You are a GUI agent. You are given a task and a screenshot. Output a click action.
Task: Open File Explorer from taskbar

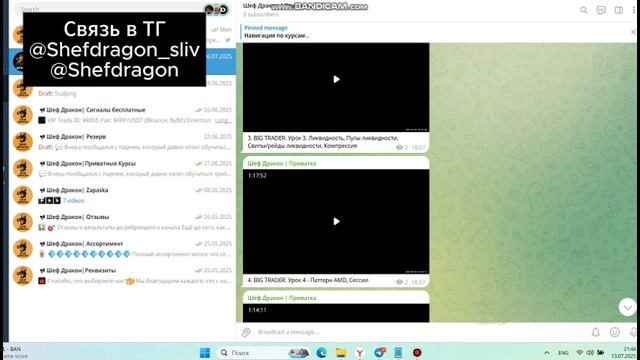click(x=341, y=353)
